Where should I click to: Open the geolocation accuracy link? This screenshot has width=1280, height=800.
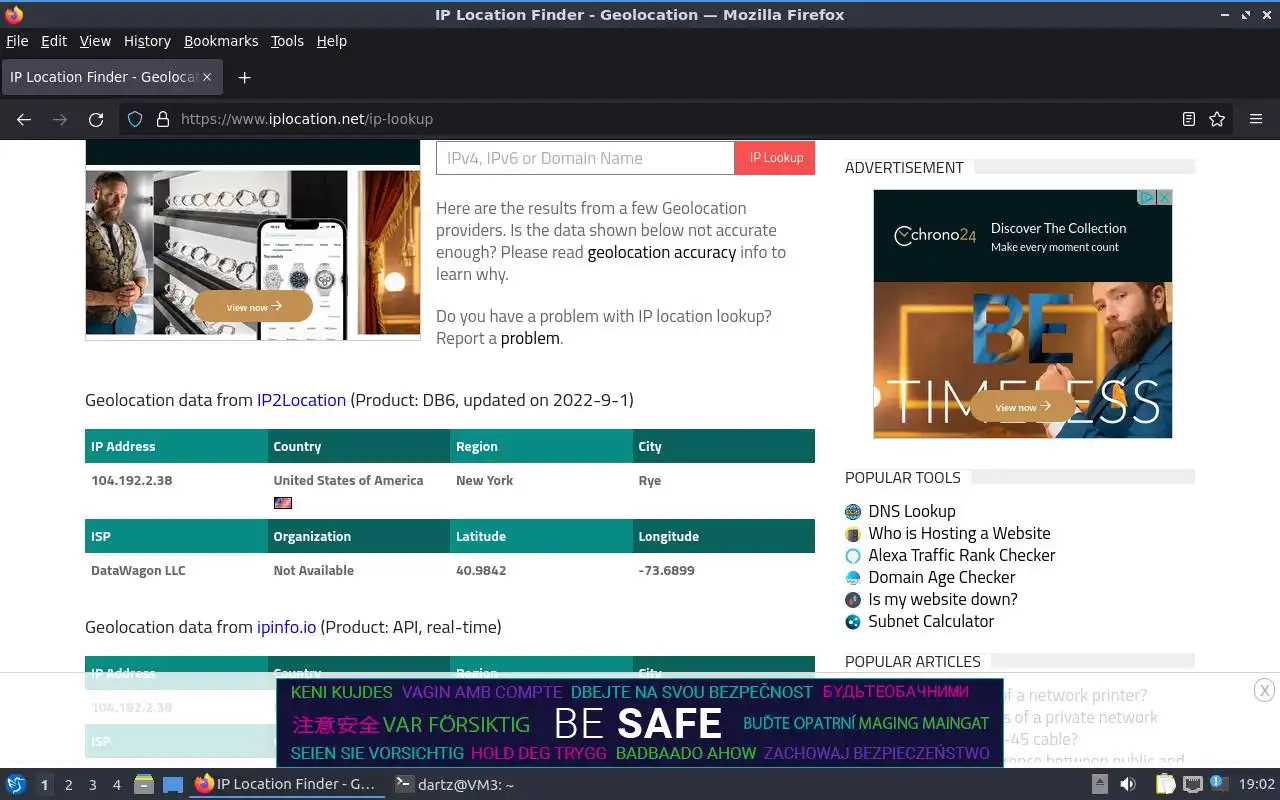(662, 252)
